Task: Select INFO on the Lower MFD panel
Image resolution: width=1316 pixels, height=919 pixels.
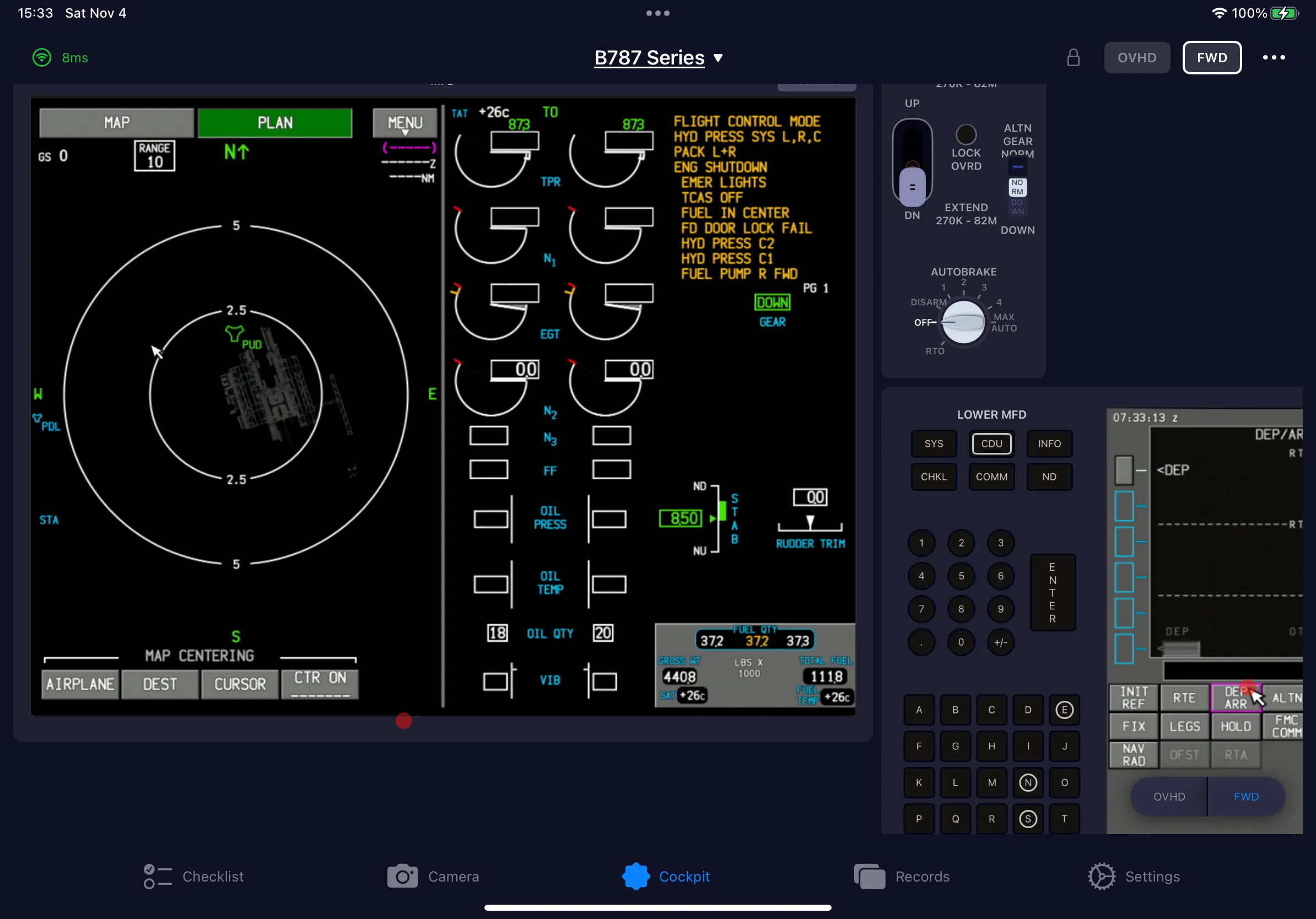Action: (1049, 444)
